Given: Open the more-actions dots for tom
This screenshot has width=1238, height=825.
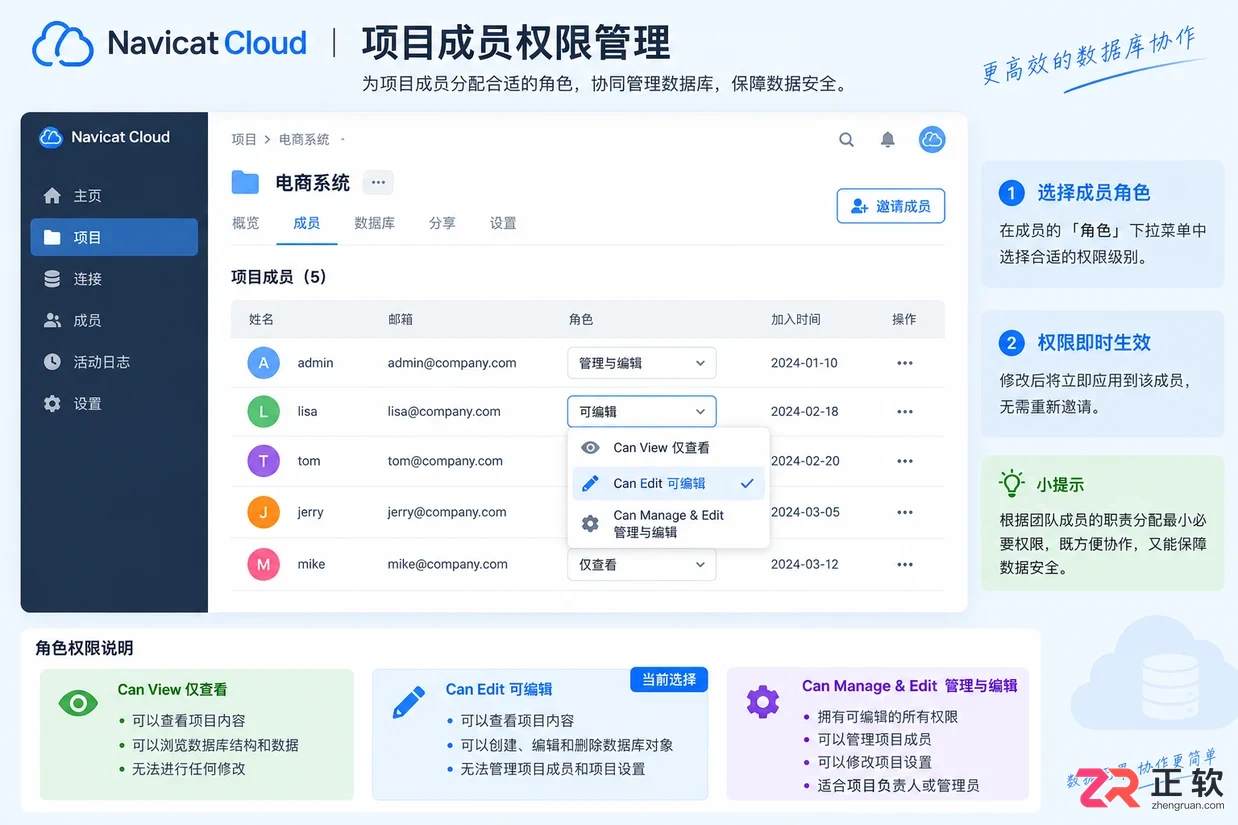Looking at the screenshot, I should (905, 461).
